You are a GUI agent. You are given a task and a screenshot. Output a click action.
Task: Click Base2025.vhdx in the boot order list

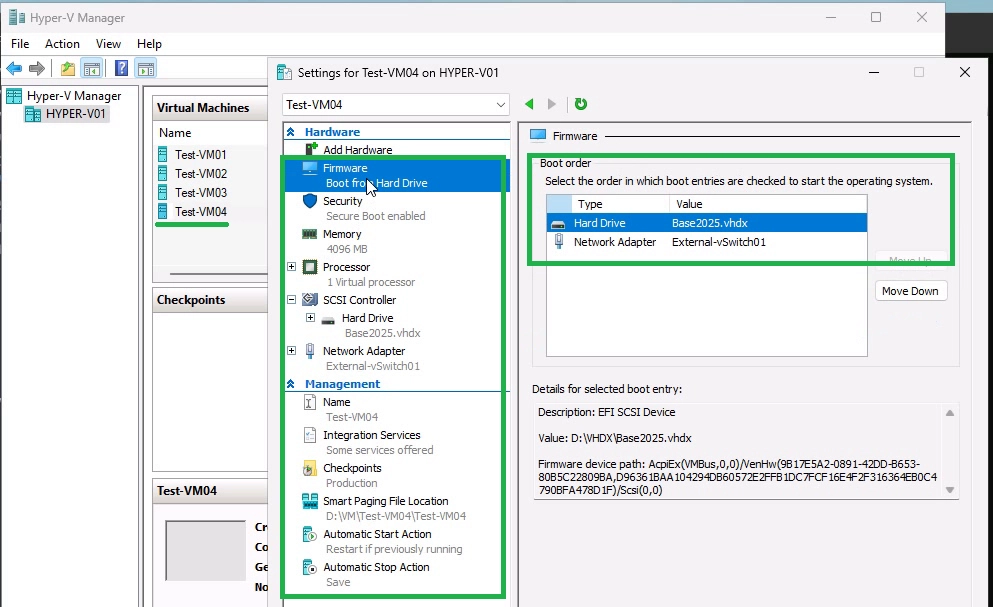tap(710, 223)
